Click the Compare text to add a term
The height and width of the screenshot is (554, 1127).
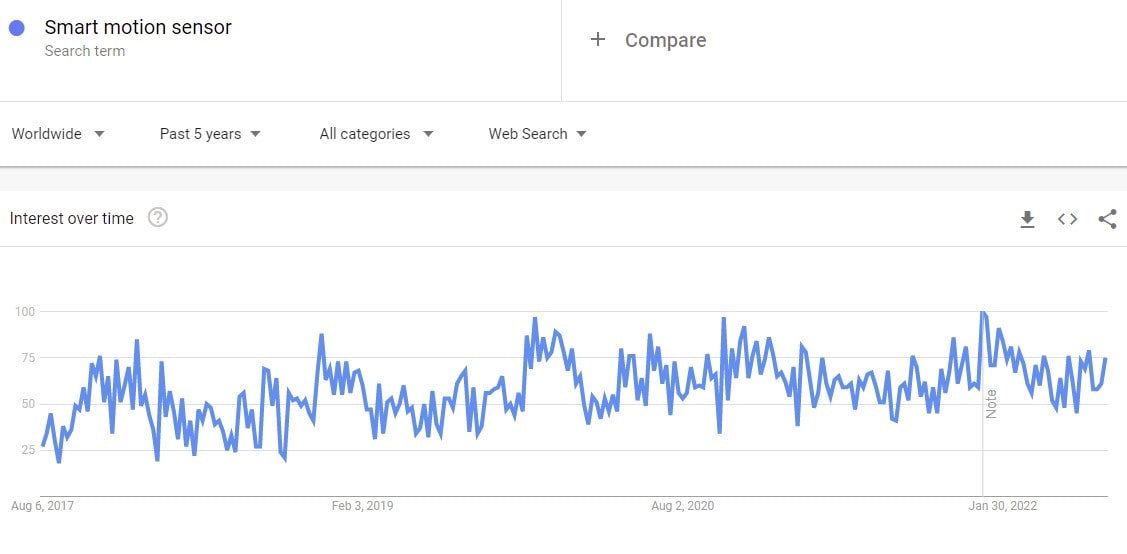[665, 40]
